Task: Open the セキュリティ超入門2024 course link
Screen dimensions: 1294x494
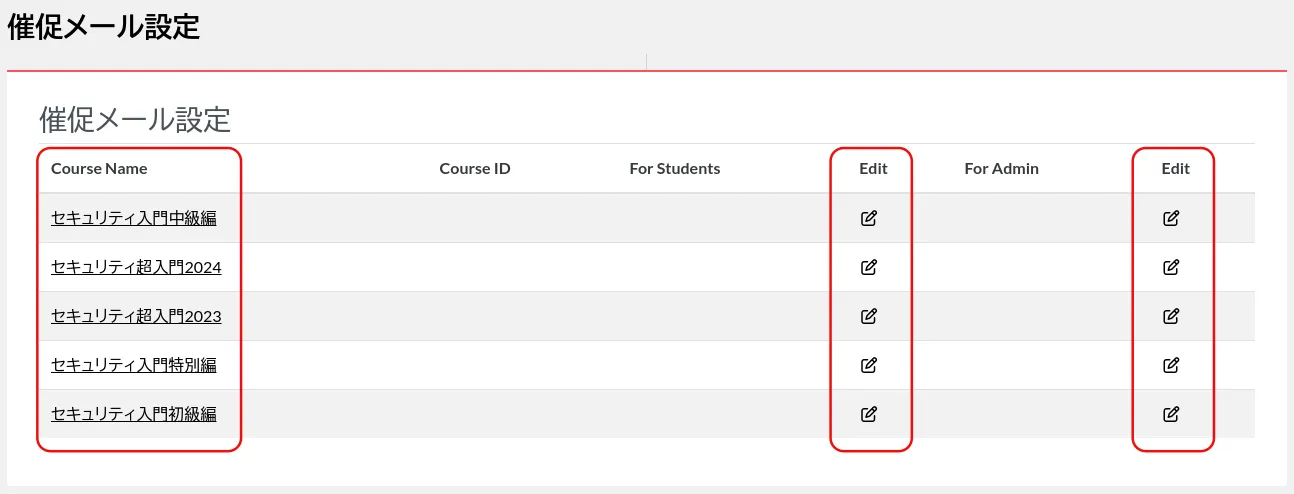Action: (x=136, y=267)
